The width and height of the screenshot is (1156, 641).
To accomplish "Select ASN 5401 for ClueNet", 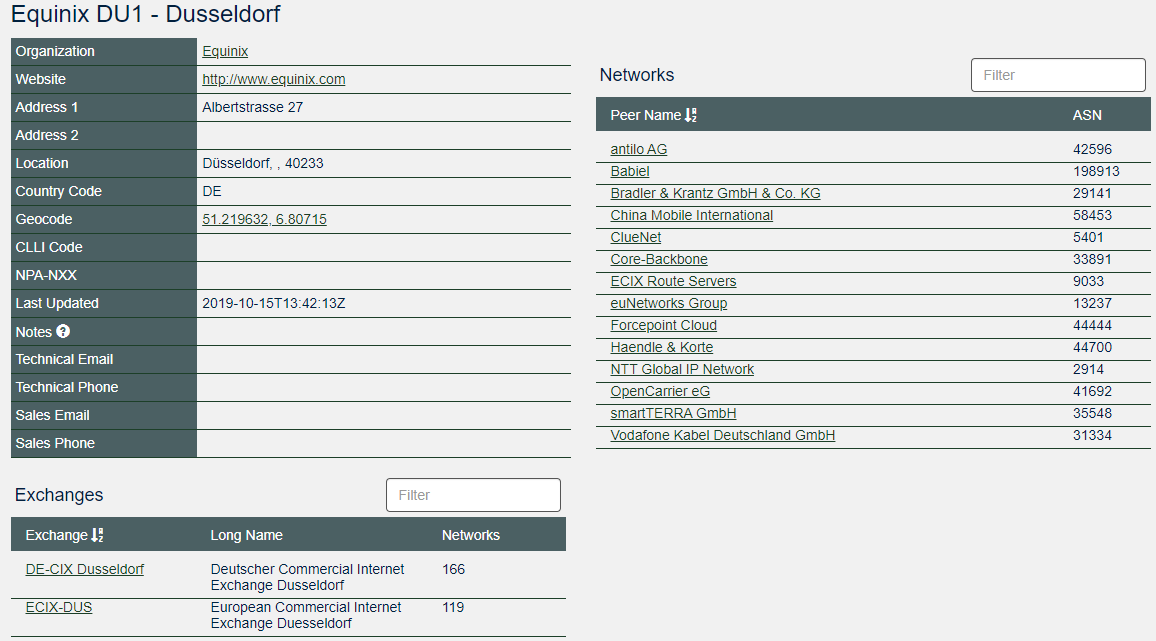I will pos(1088,238).
